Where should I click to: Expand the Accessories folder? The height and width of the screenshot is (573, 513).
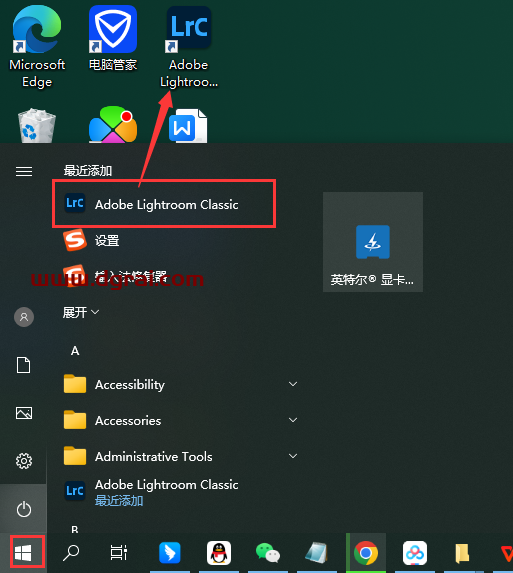pyautogui.click(x=180, y=421)
